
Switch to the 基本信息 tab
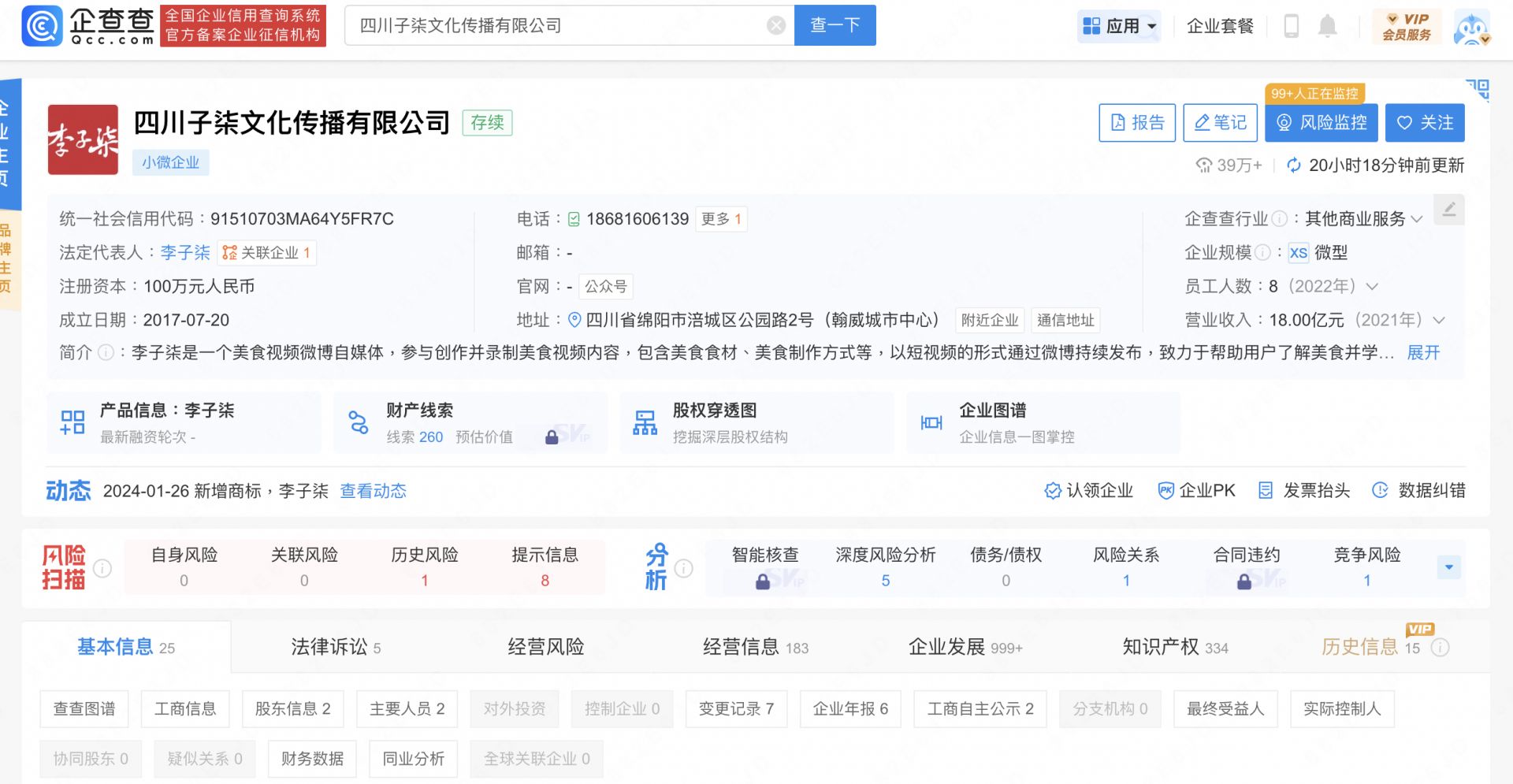[126, 647]
